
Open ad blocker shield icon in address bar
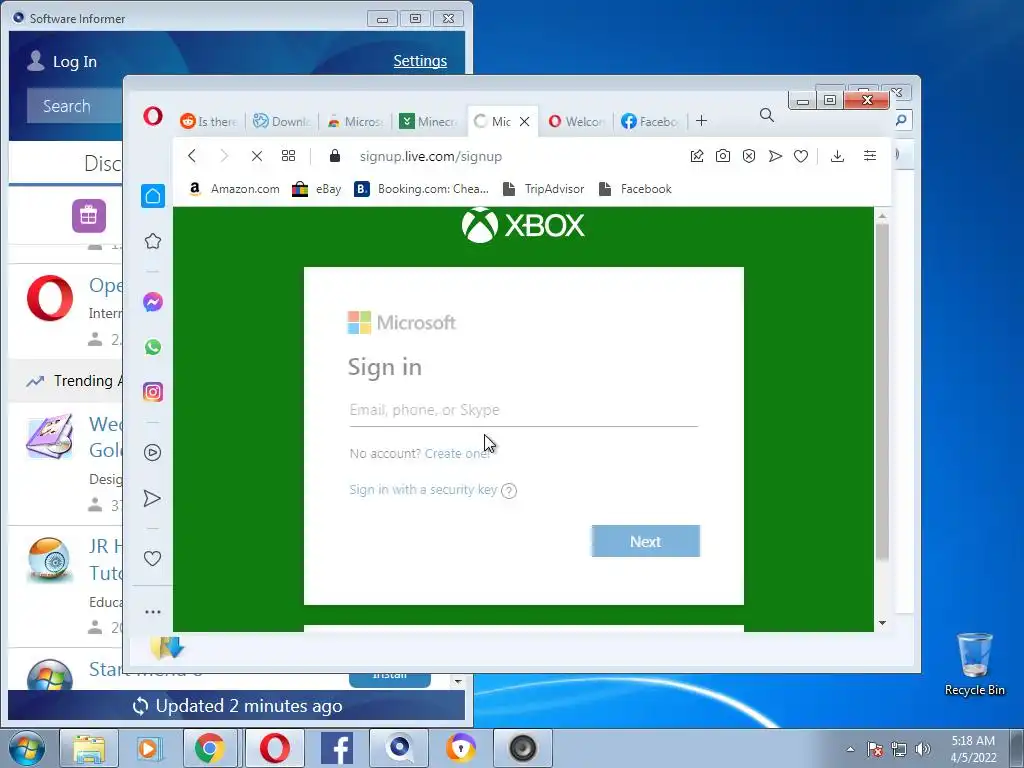point(749,155)
